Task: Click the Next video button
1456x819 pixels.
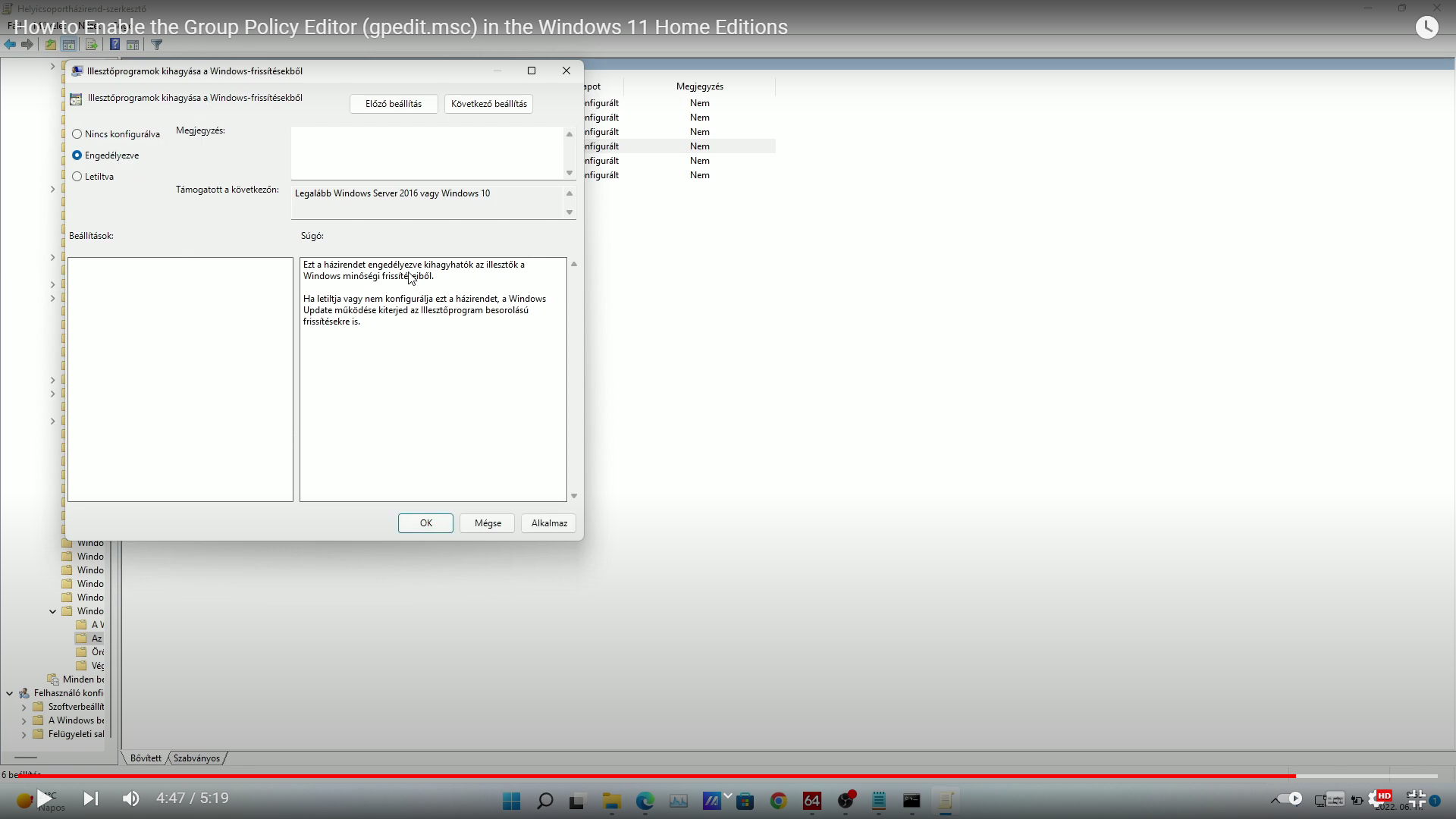Action: (x=90, y=798)
